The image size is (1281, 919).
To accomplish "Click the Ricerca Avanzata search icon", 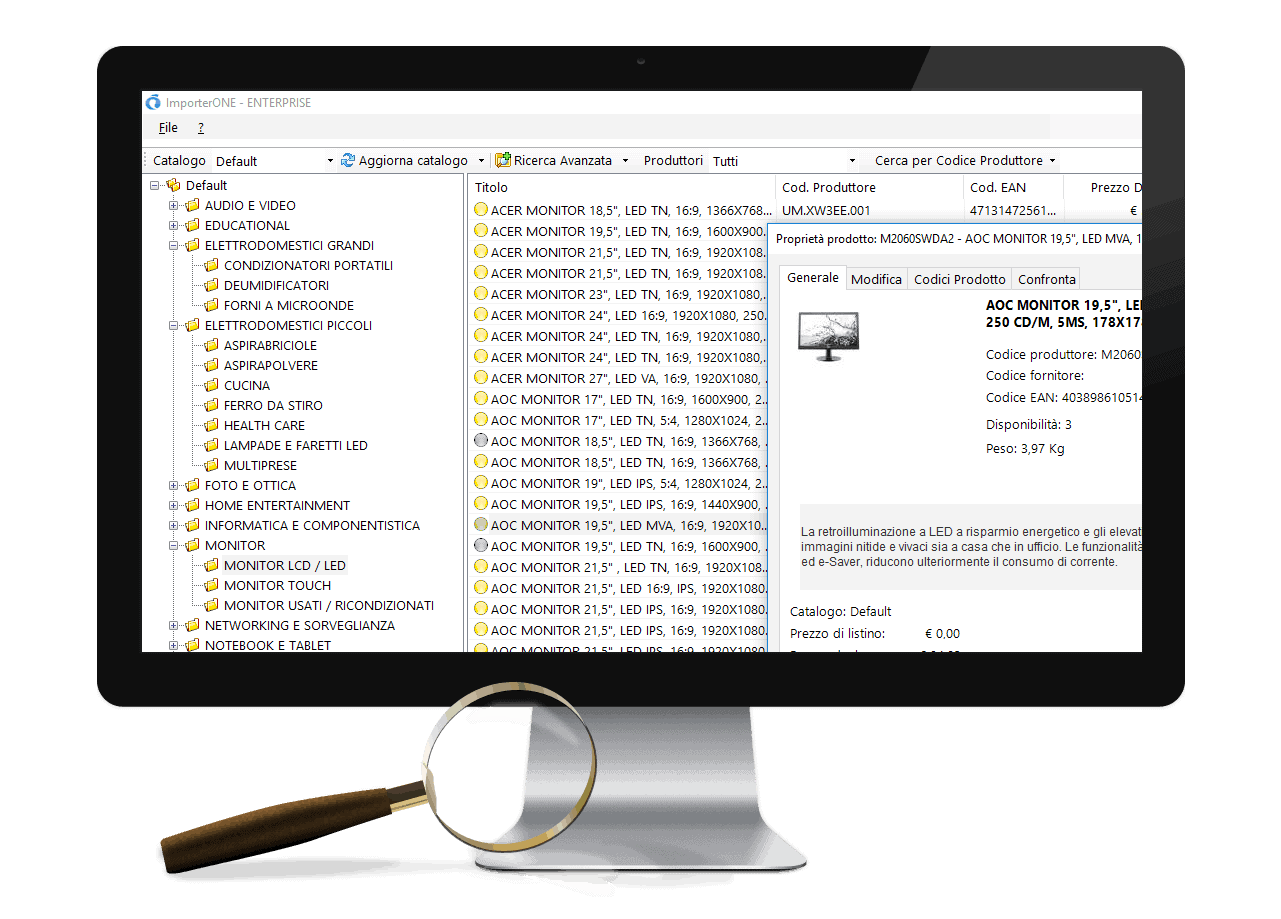I will tap(503, 160).
